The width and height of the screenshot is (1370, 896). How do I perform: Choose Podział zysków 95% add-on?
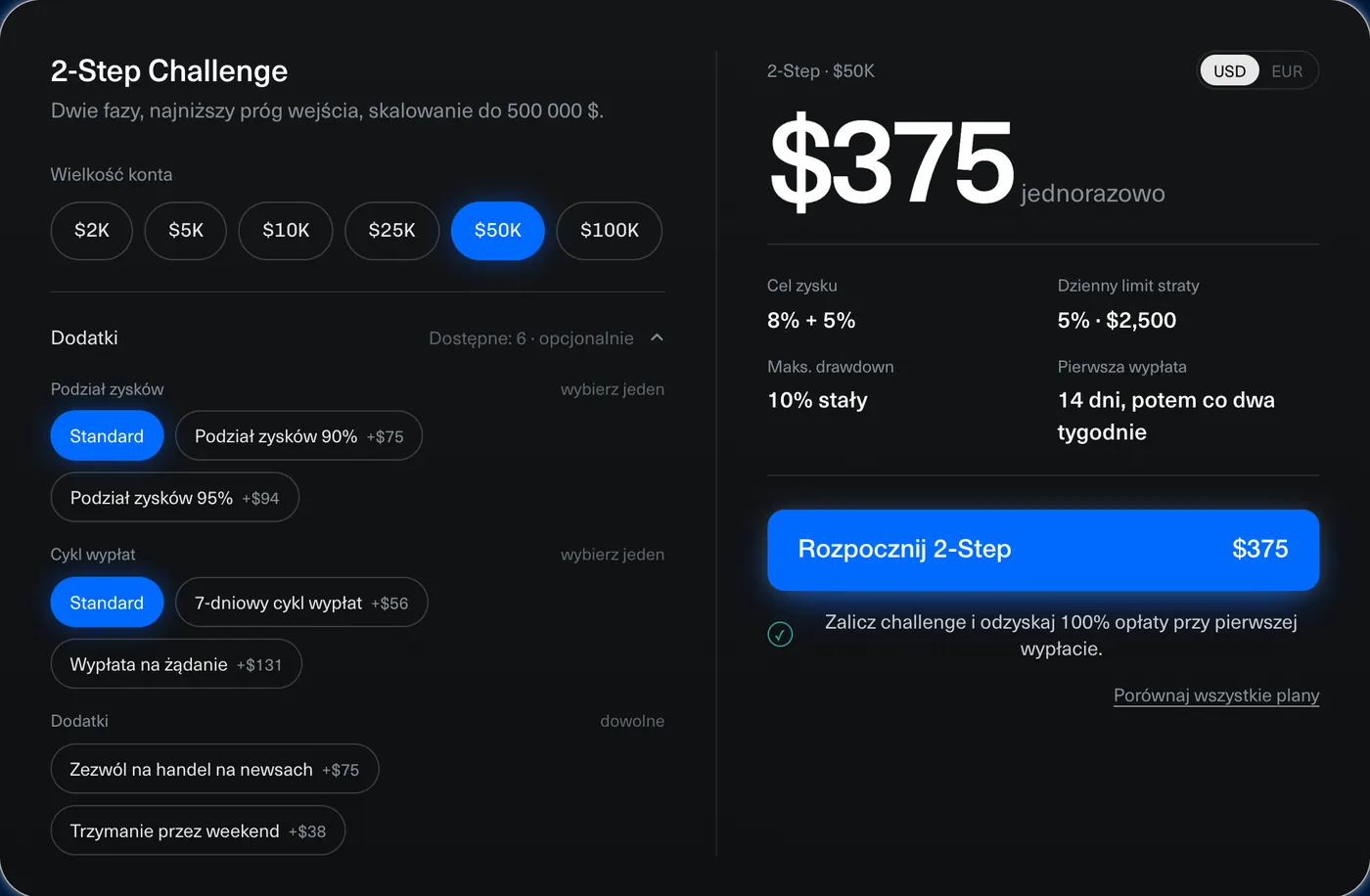pyautogui.click(x=175, y=498)
